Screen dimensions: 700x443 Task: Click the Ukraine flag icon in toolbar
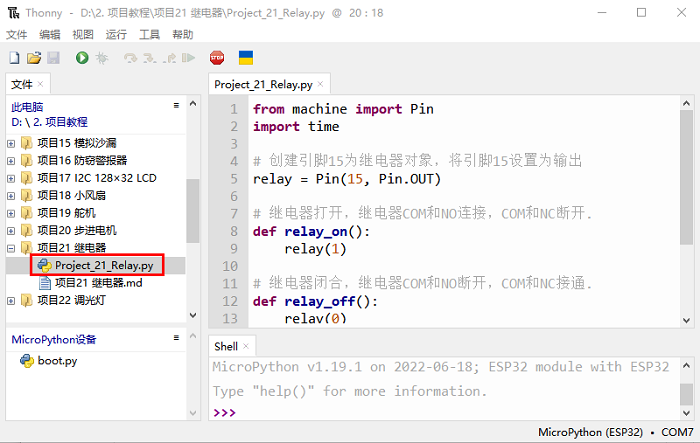tap(246, 59)
